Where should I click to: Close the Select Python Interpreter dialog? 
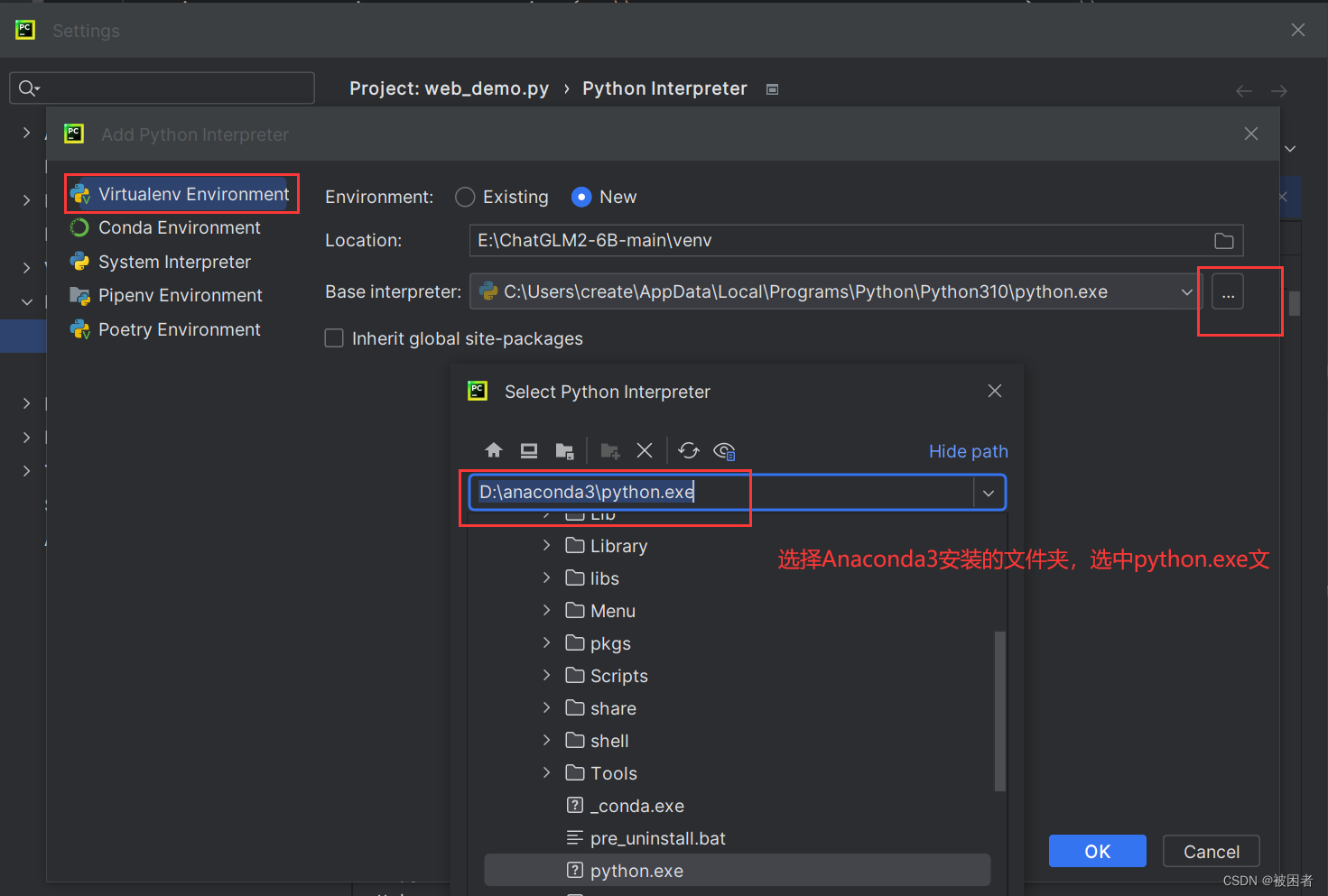coord(995,391)
